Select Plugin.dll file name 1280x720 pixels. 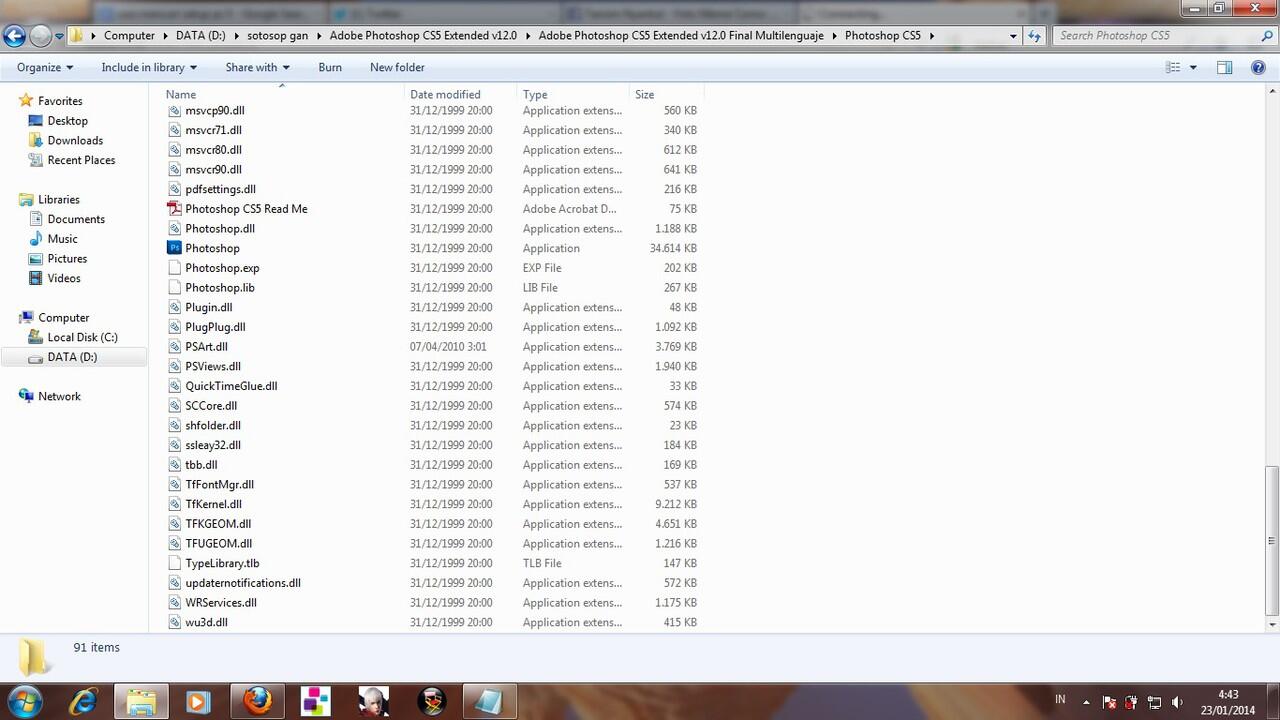[209, 307]
